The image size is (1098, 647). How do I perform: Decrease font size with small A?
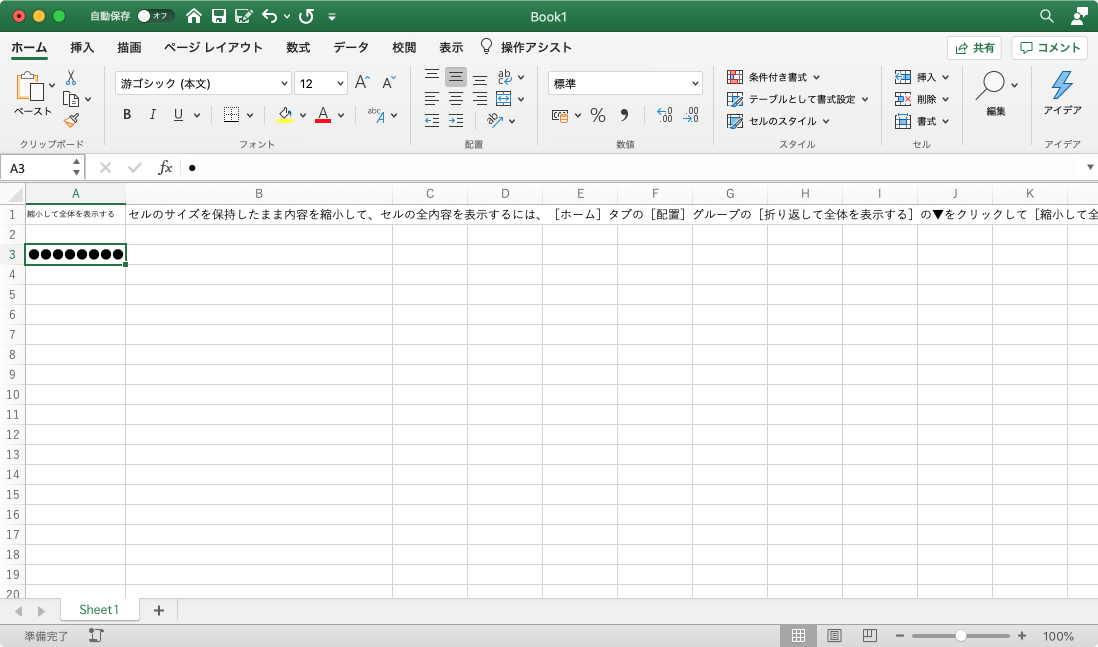point(389,83)
